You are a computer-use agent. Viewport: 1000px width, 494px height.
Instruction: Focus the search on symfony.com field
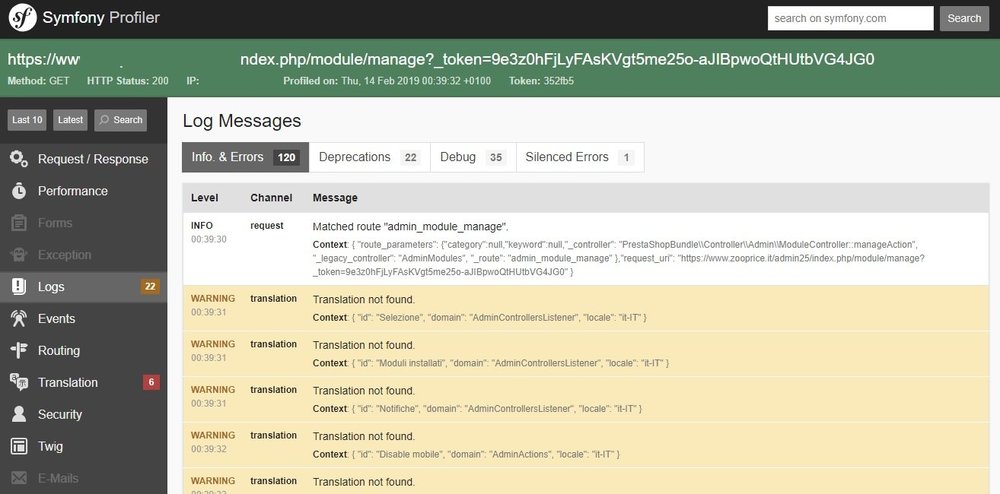(850, 18)
